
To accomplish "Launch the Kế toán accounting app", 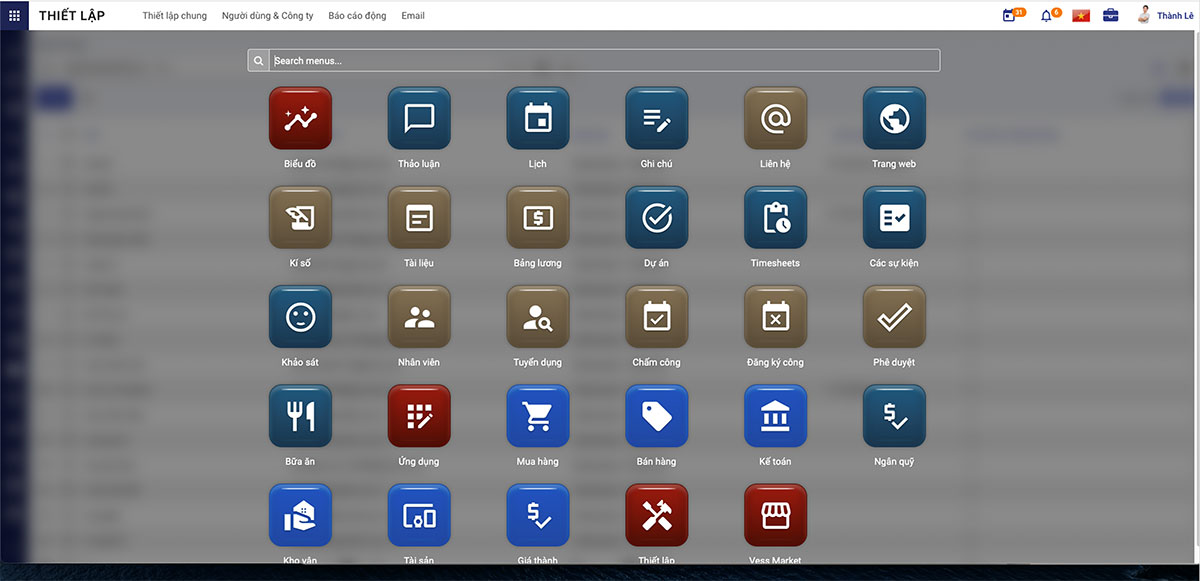I will [775, 416].
